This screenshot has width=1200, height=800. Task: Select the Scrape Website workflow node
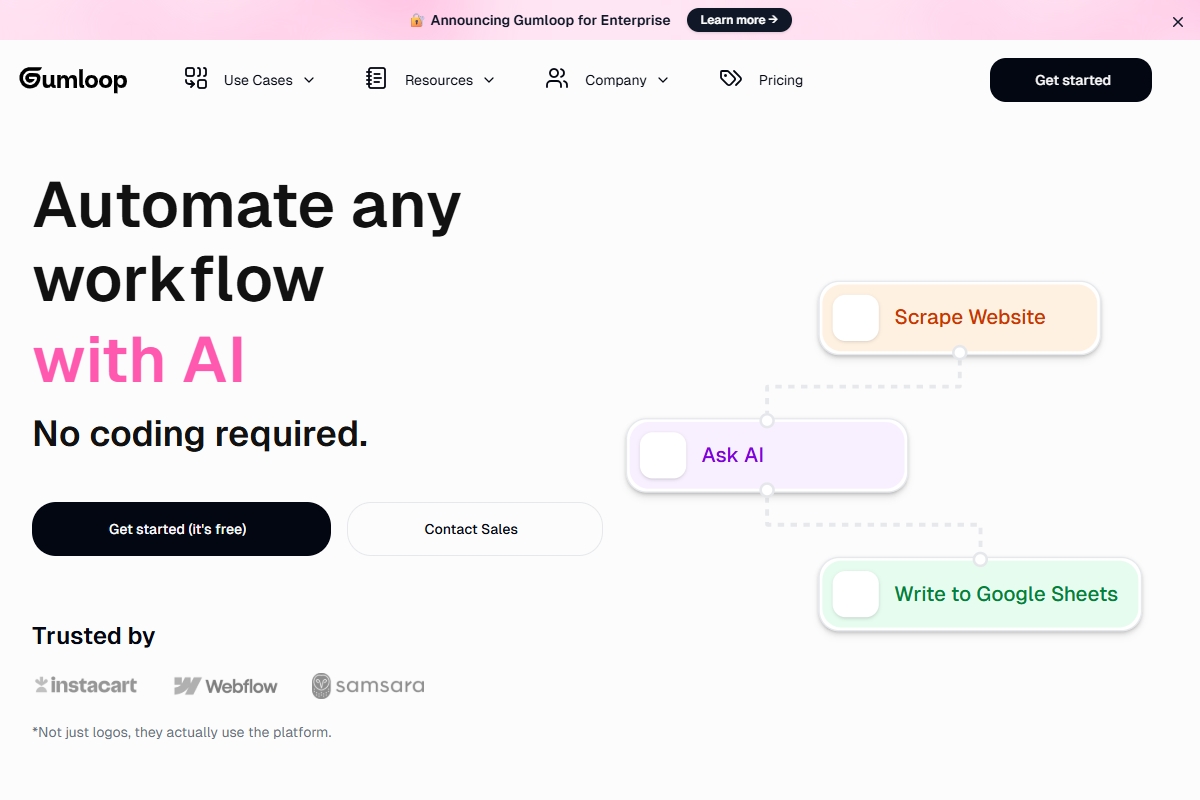(959, 318)
